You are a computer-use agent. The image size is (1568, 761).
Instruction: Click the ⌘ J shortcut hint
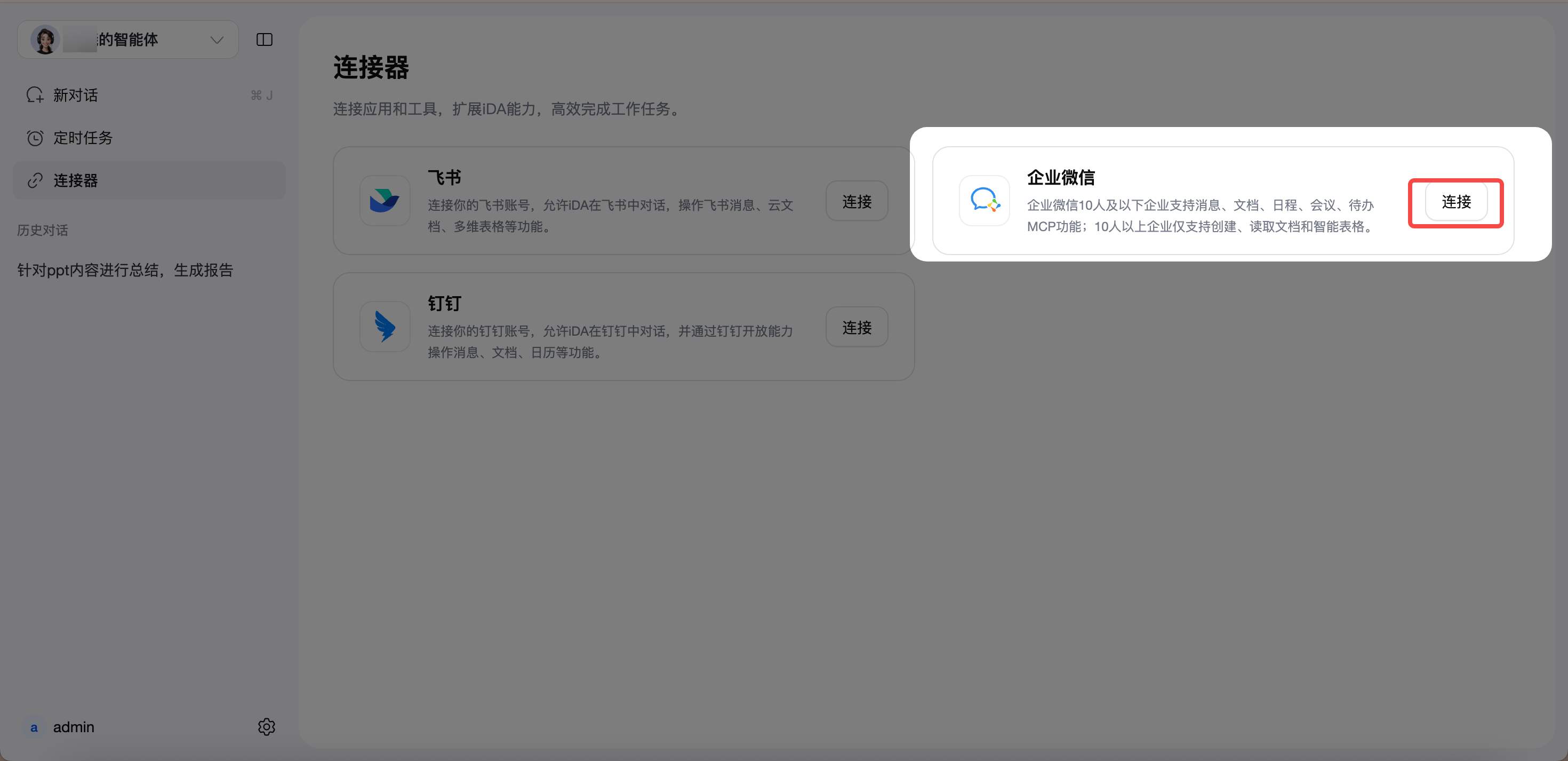click(x=262, y=95)
